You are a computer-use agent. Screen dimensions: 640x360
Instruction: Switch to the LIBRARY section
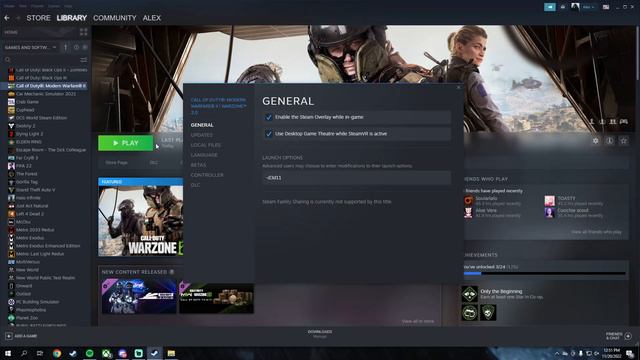click(x=71, y=18)
